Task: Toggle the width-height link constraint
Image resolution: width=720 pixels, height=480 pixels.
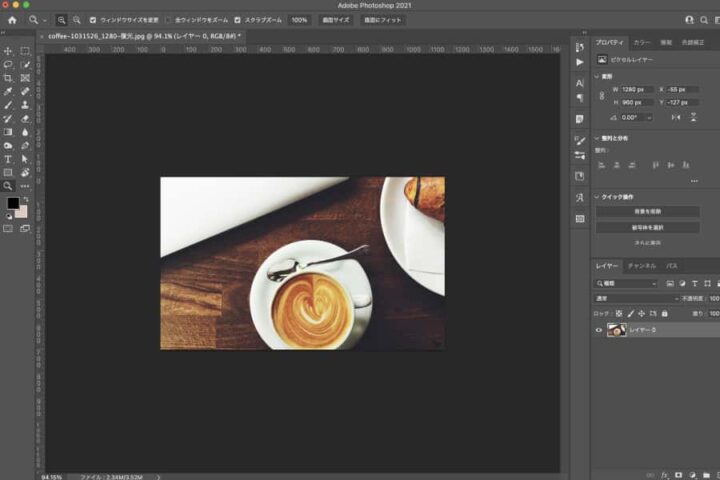Action: coord(602,96)
